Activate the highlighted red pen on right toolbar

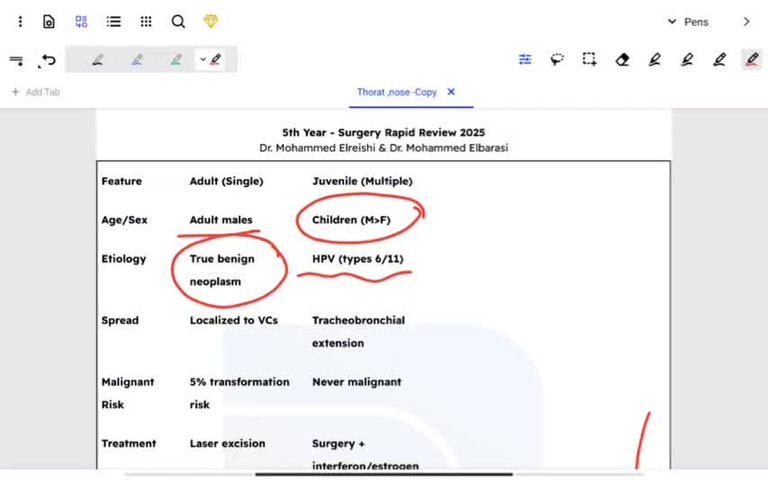coord(751,60)
